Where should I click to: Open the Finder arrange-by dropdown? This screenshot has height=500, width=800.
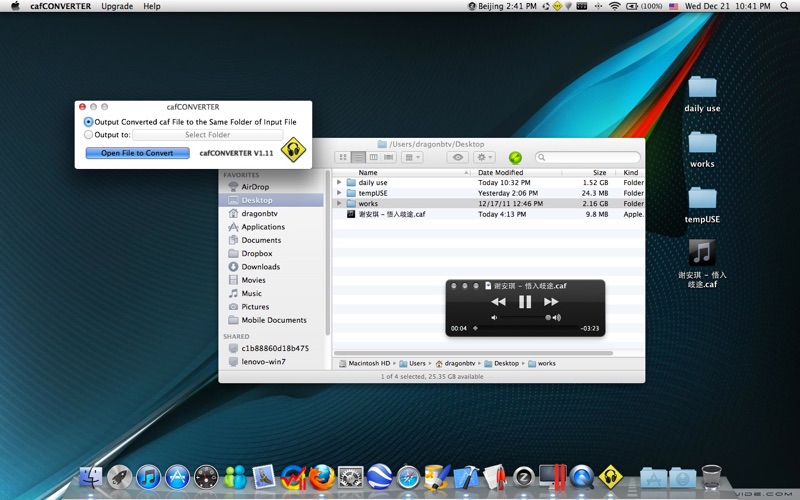[412, 157]
